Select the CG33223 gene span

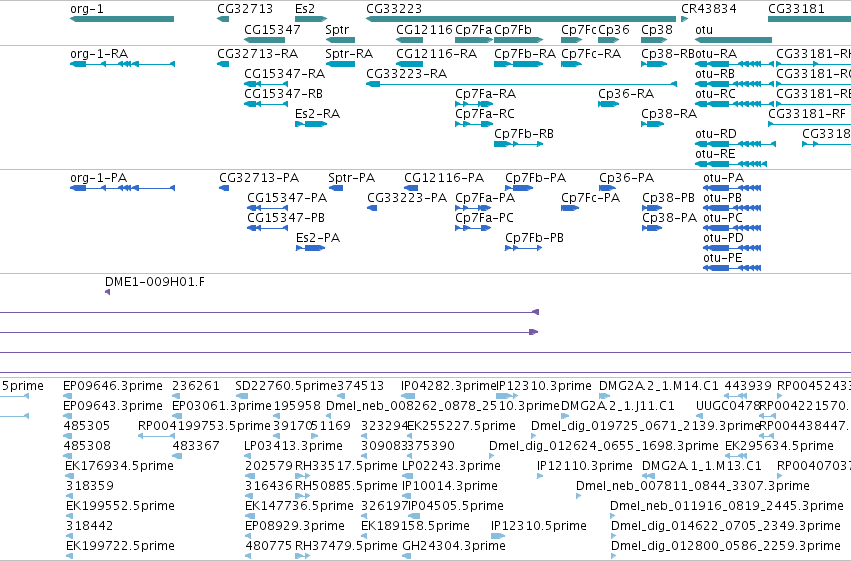point(521,19)
